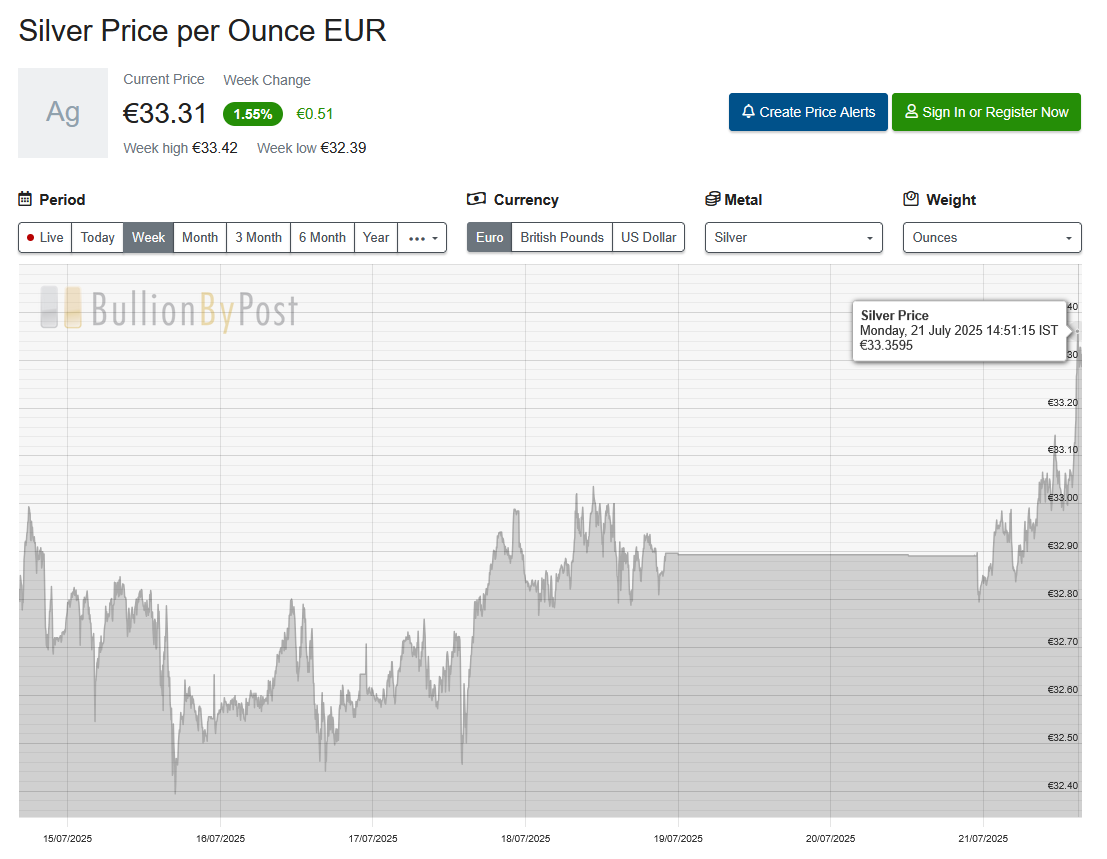This screenshot has width=1107, height=859.
Task: Click the 1.55% week change badge
Action: click(253, 114)
